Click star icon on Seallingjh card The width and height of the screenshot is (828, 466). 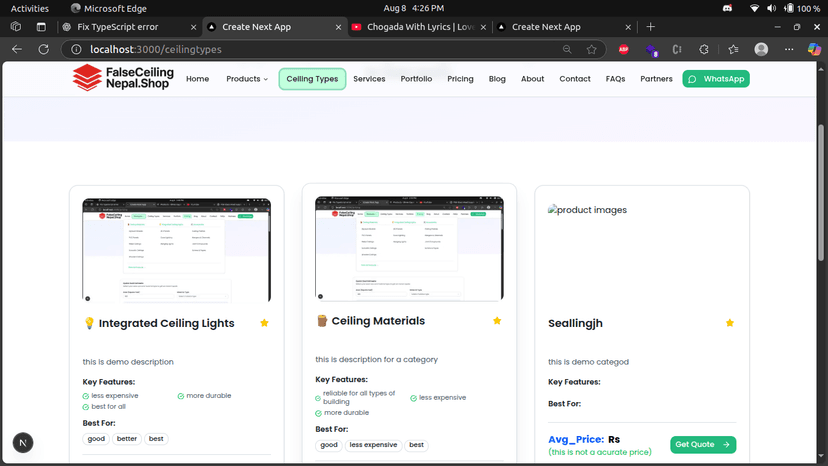[x=730, y=323]
